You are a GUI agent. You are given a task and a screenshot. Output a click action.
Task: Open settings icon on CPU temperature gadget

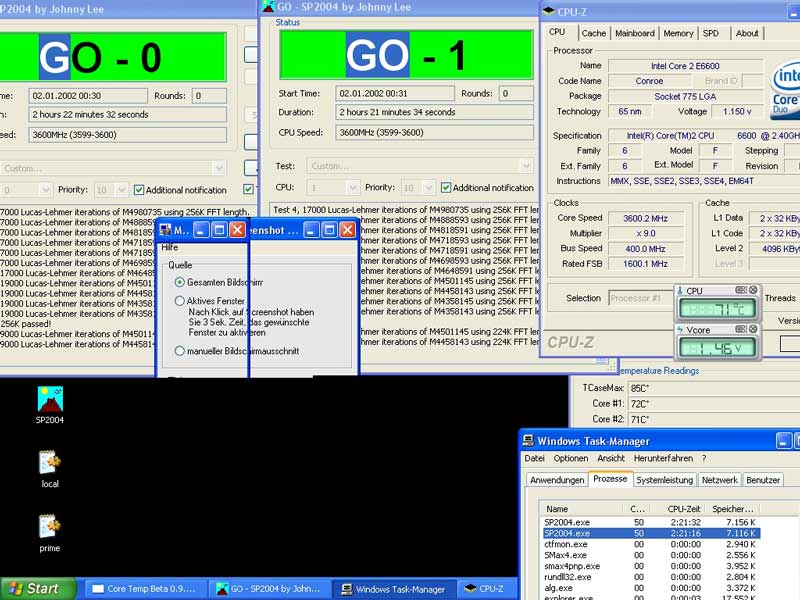click(x=741, y=290)
